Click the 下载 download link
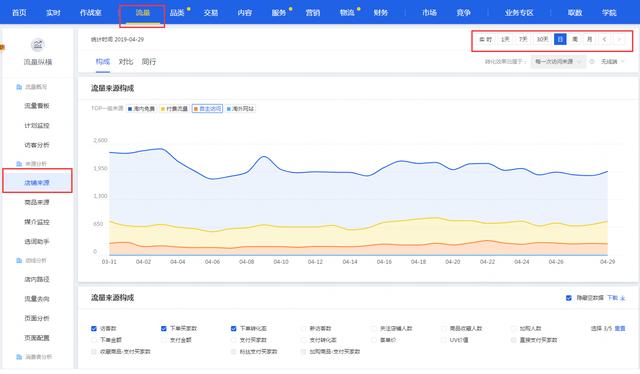640x374 pixels. 612,298
